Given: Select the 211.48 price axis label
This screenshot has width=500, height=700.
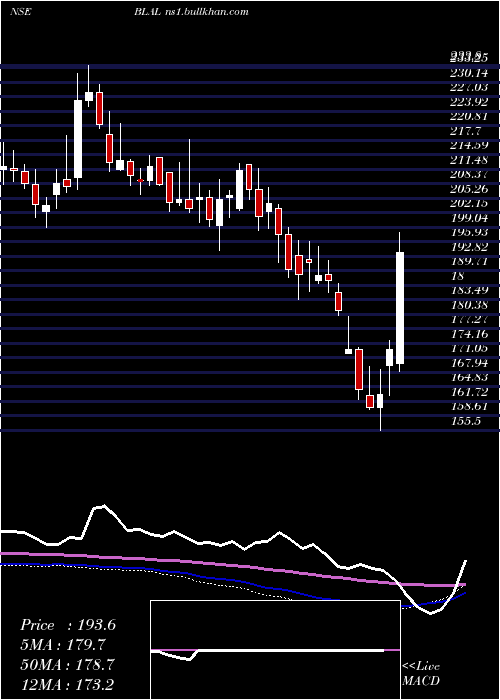Looking at the screenshot, I should [x=469, y=160].
